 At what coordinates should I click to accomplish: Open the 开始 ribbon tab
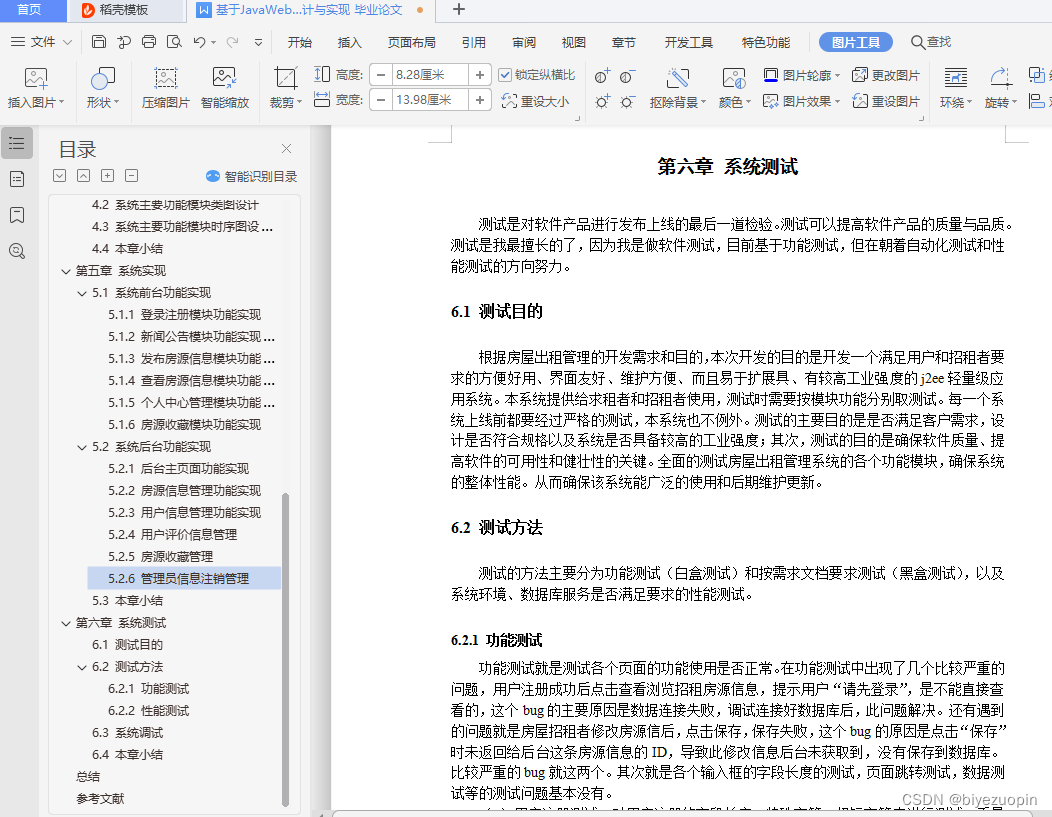300,42
